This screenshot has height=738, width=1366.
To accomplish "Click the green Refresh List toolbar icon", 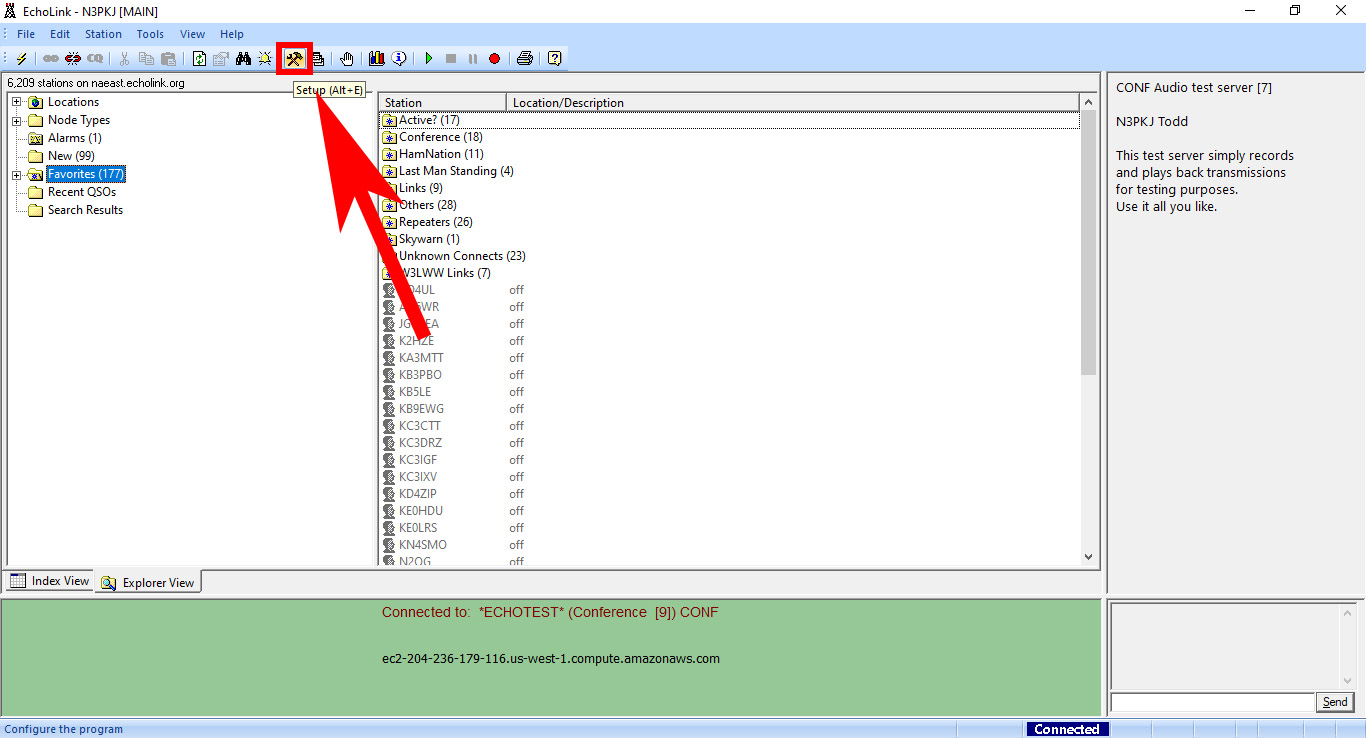I will click(x=199, y=59).
